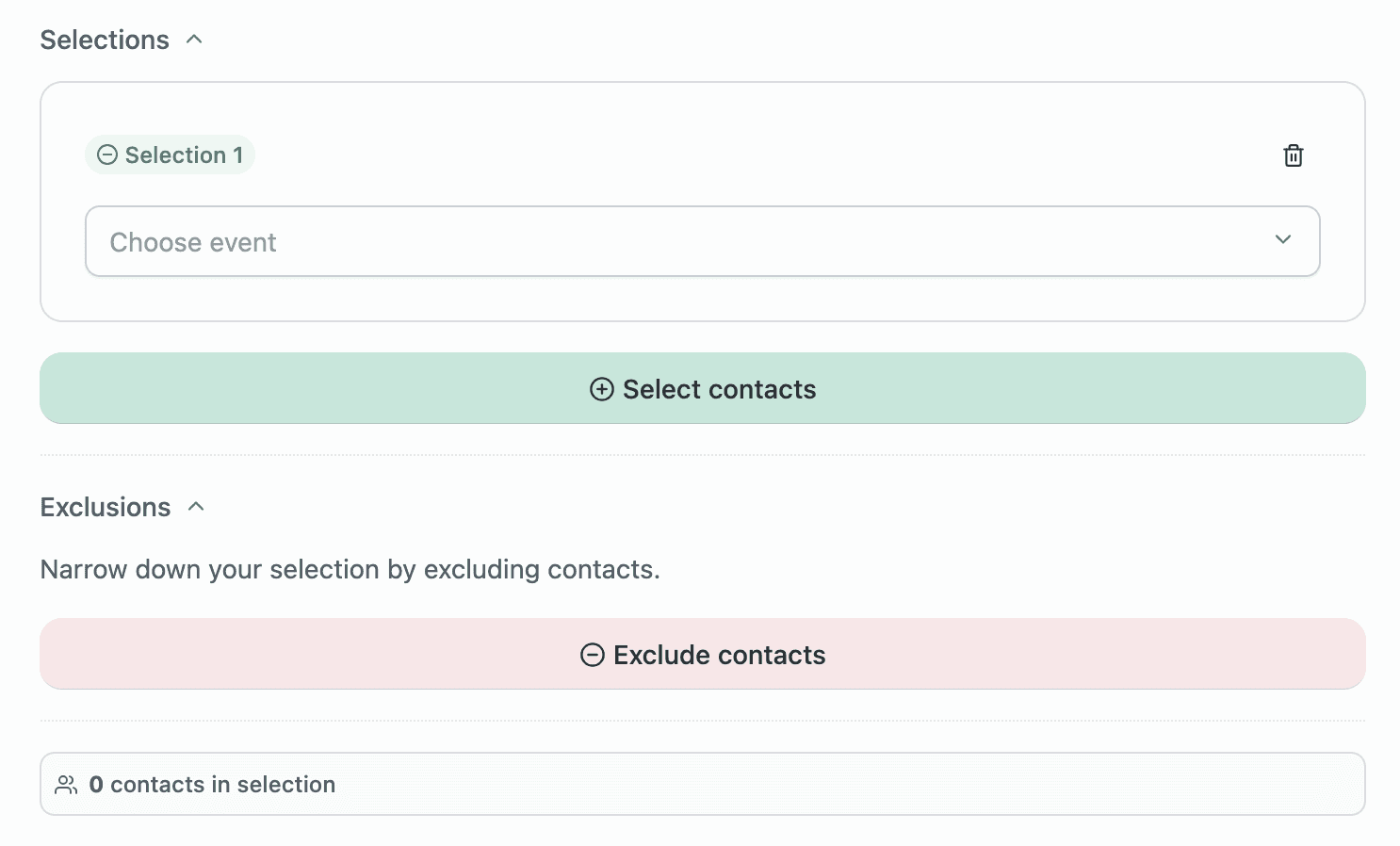Click empty space right of Selection 1 badge
1400x846 pixels.
[x=754, y=155]
